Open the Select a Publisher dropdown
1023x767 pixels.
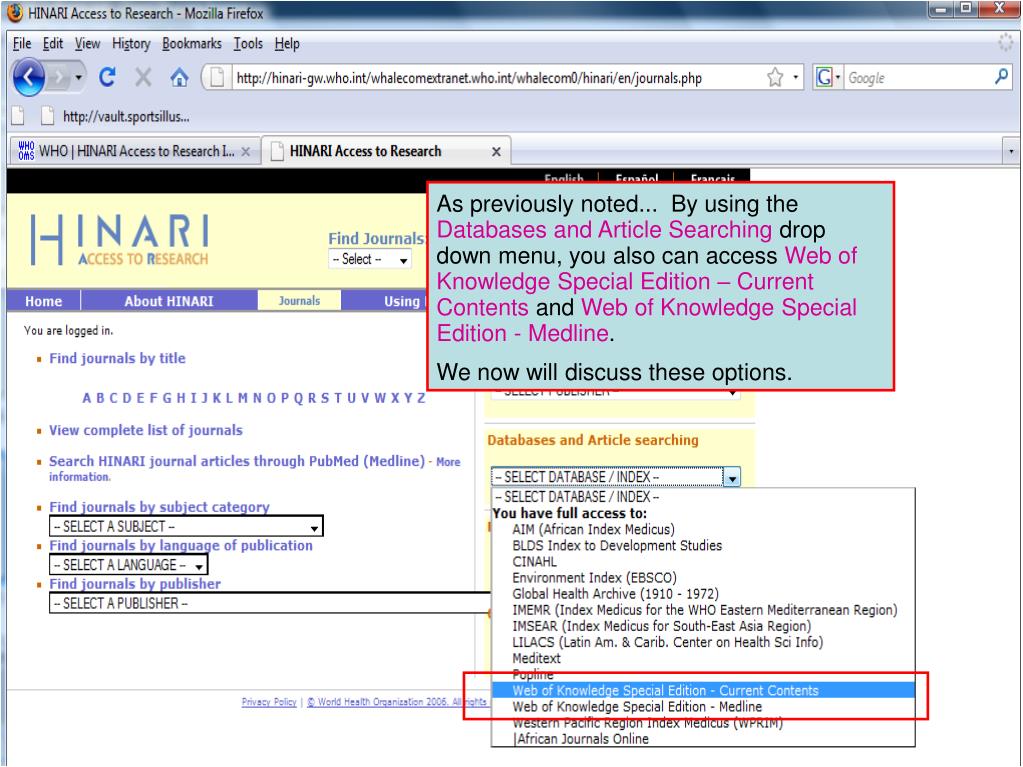click(270, 603)
